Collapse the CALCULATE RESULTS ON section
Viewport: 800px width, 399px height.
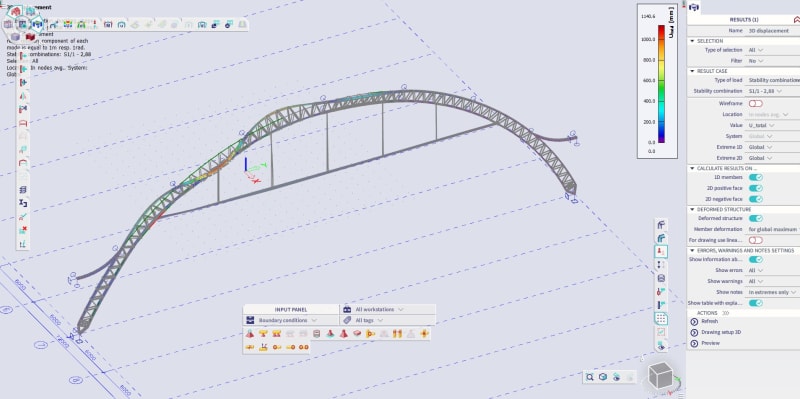coord(692,168)
